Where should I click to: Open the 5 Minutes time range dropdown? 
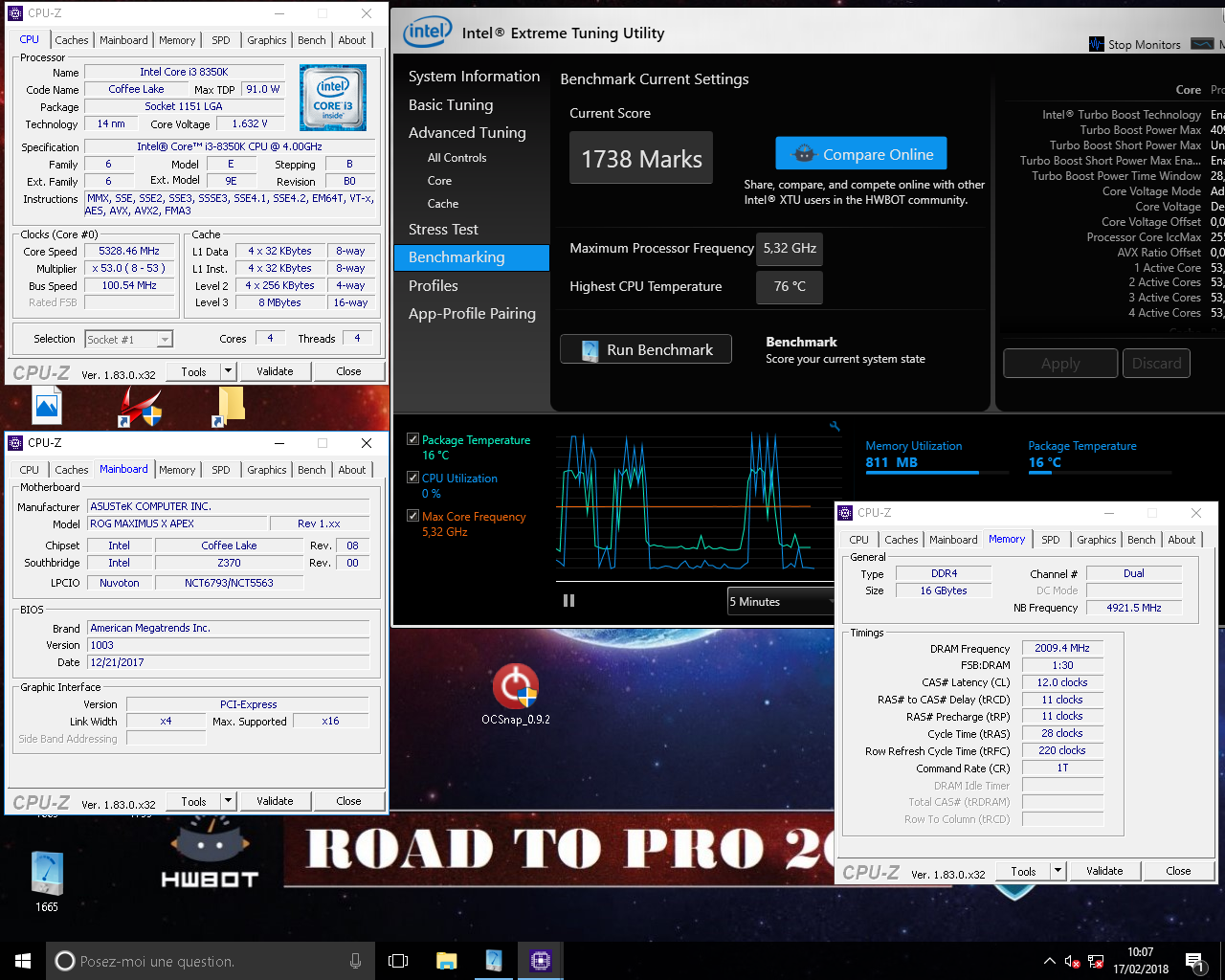tap(781, 601)
